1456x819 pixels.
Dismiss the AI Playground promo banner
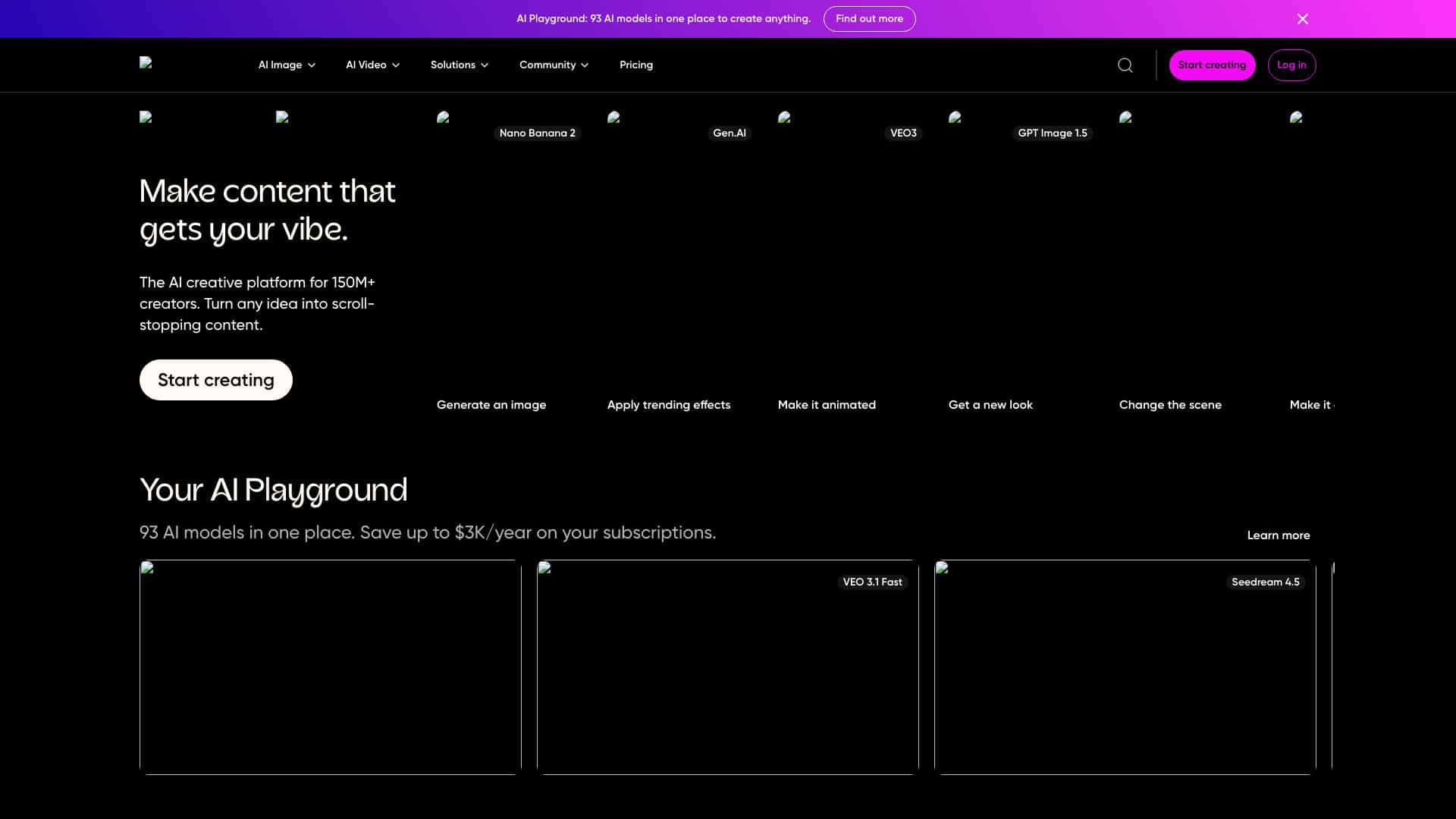point(1302,19)
